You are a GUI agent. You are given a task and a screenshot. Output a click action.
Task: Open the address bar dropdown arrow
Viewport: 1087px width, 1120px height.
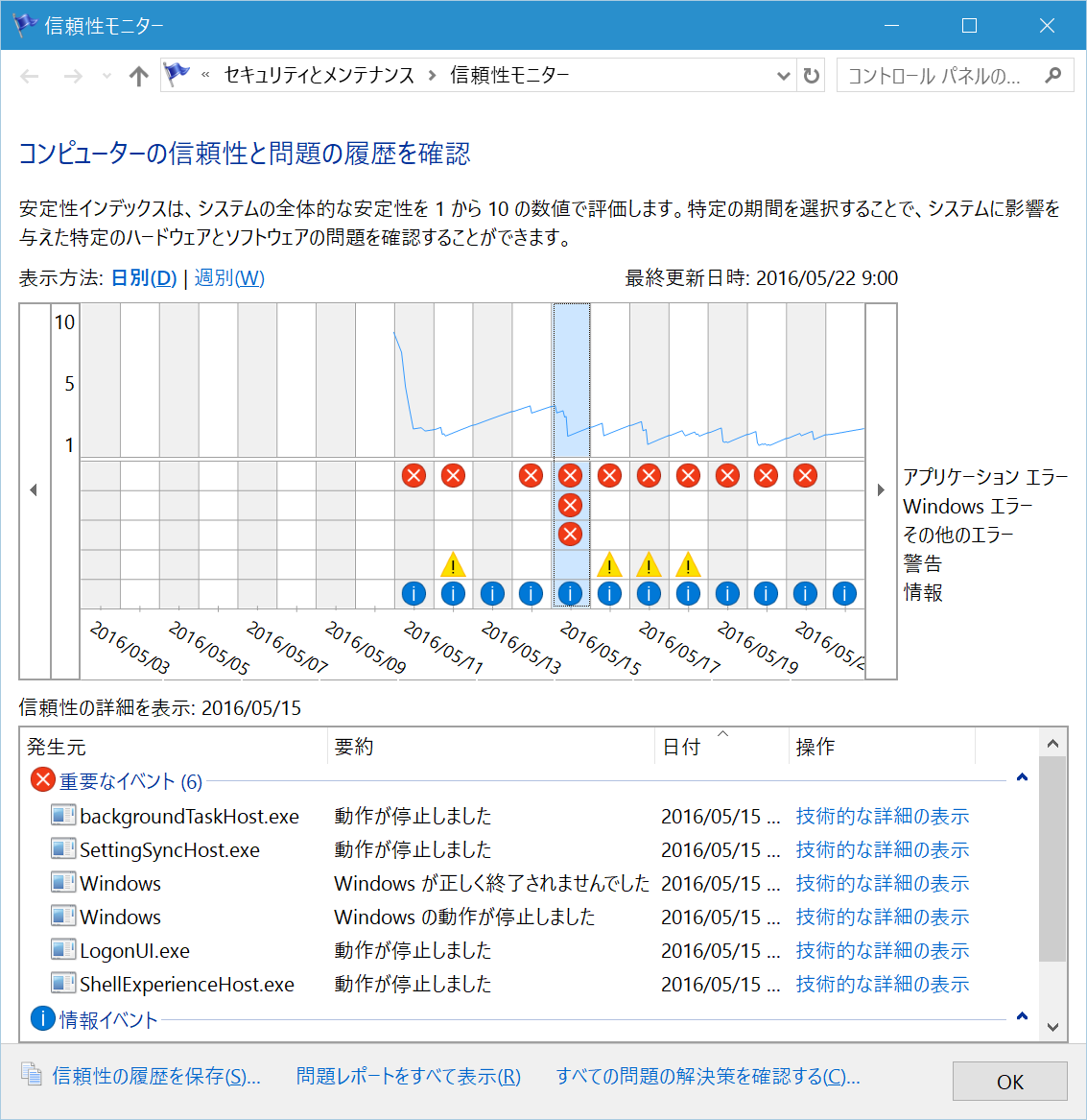[x=784, y=75]
